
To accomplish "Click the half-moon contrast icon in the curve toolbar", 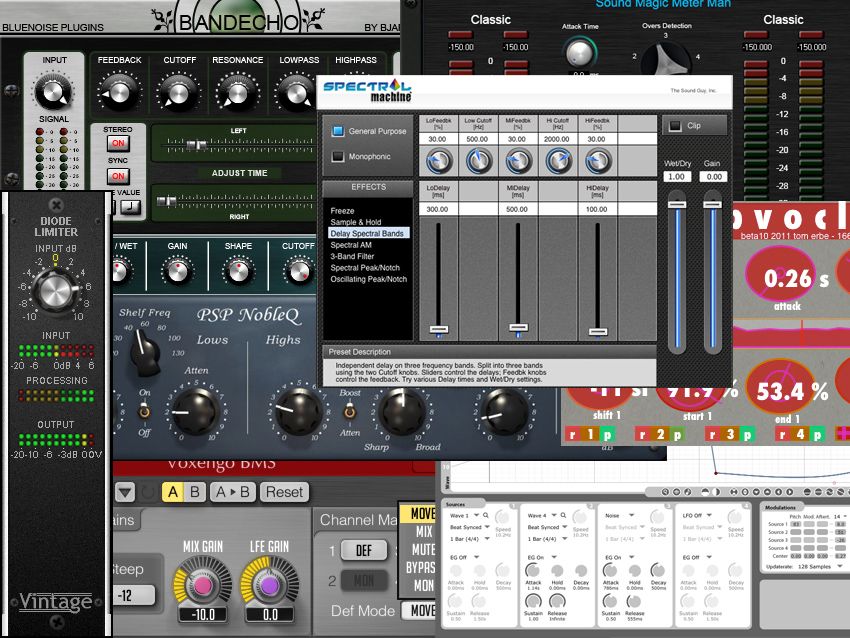I will pos(716,492).
